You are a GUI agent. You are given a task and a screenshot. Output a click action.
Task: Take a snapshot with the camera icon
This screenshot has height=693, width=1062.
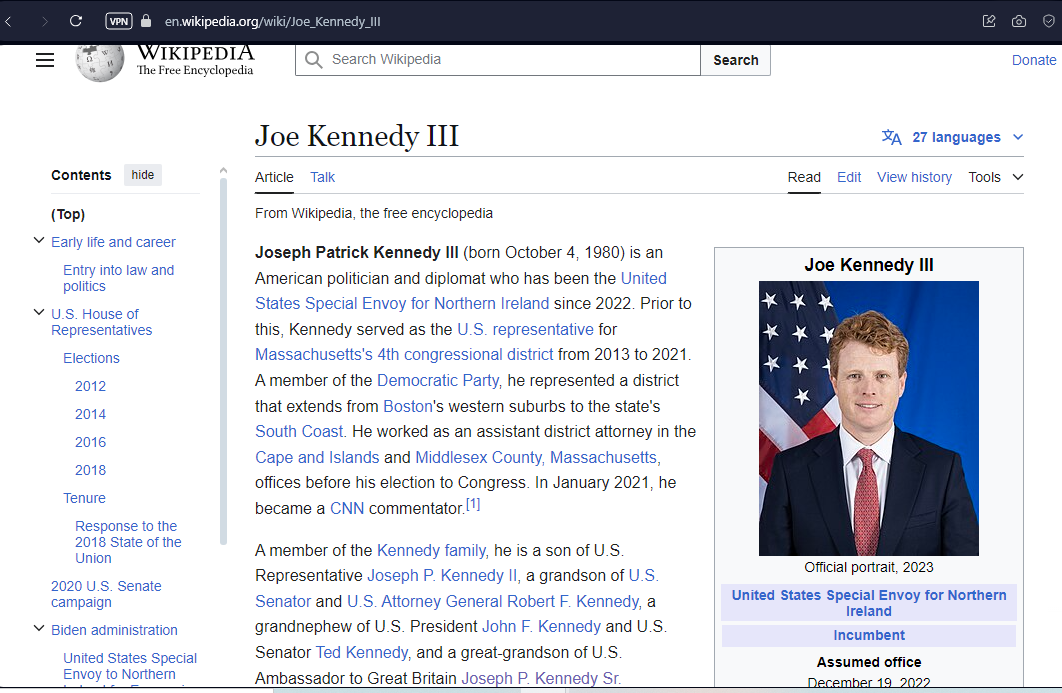coord(1019,21)
